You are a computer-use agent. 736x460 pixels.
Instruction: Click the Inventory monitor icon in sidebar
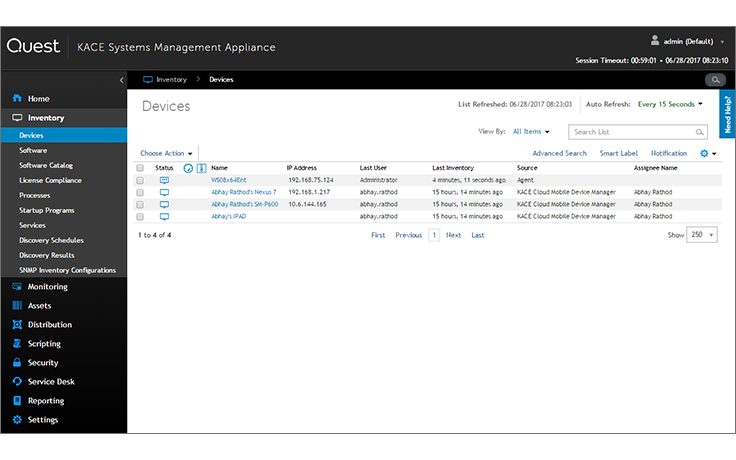tap(17, 117)
